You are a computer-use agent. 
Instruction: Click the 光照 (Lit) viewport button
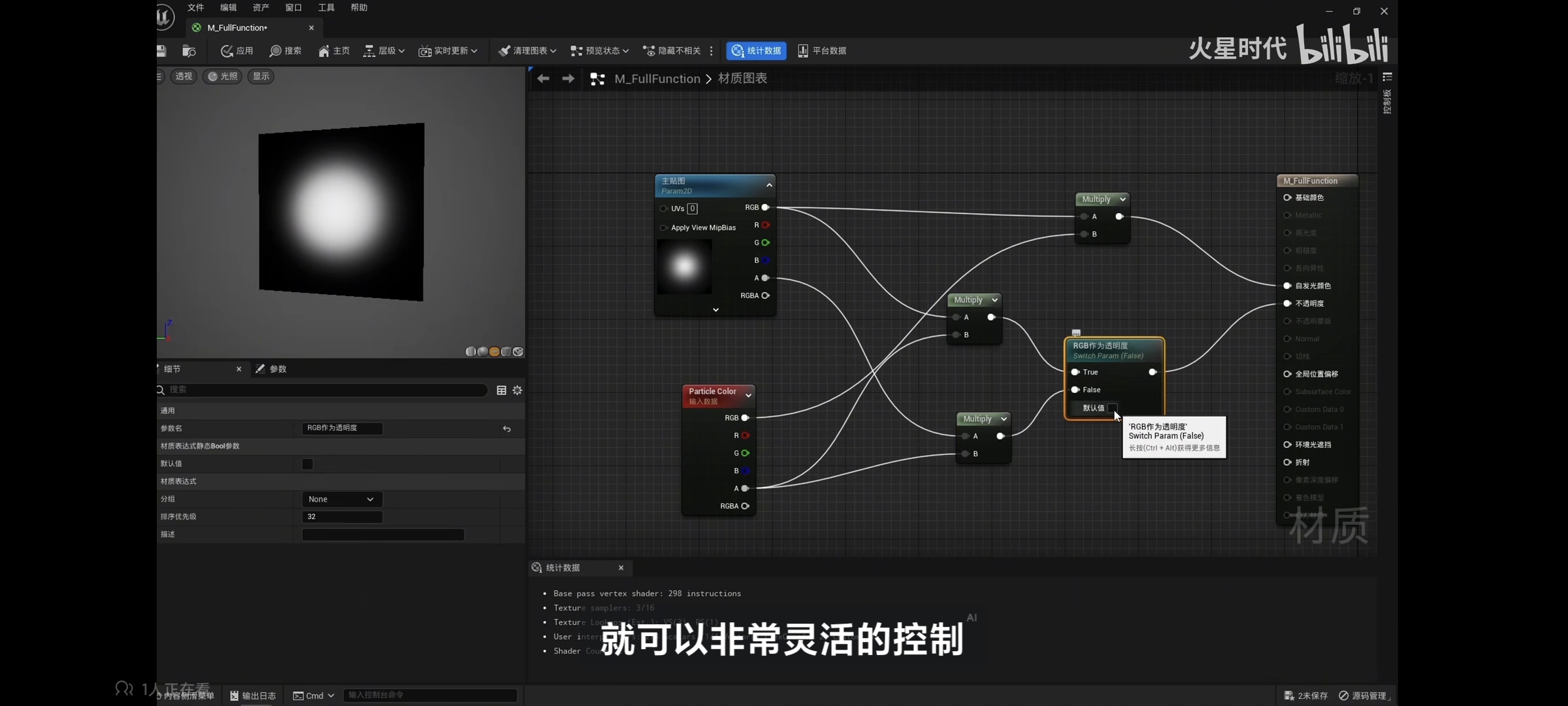[223, 76]
